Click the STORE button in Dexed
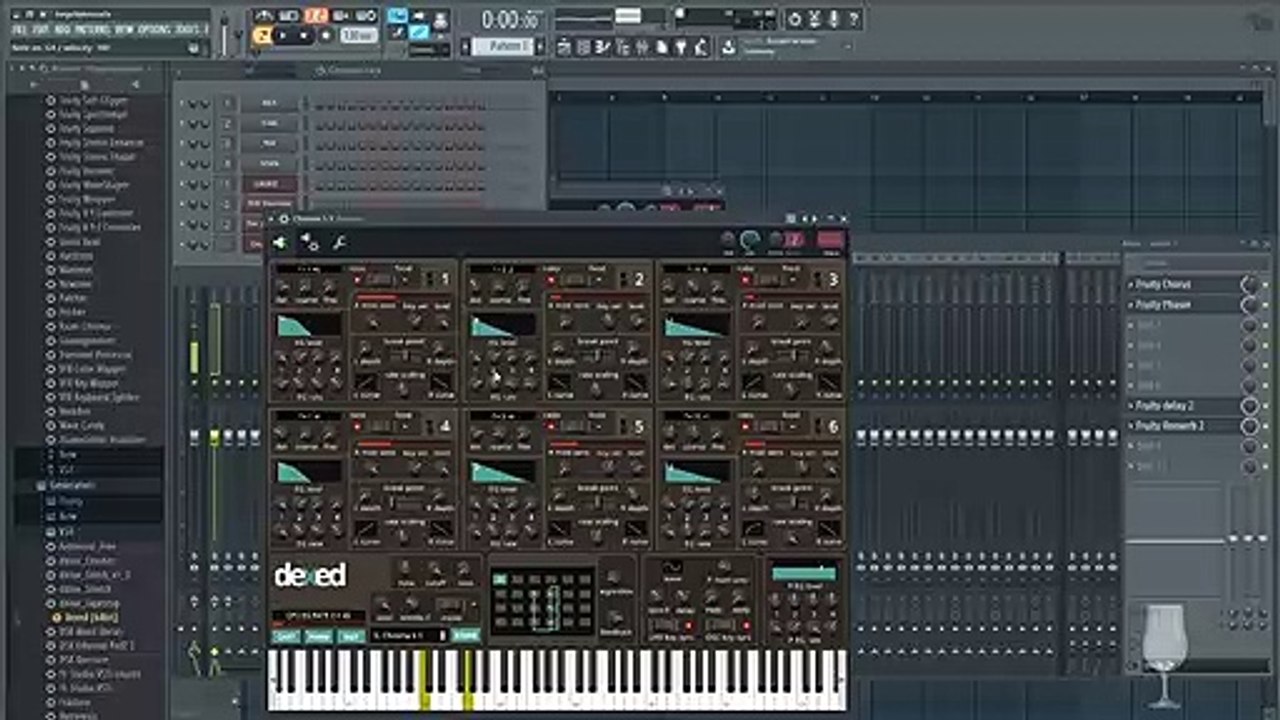Image resolution: width=1280 pixels, height=720 pixels. coord(466,635)
